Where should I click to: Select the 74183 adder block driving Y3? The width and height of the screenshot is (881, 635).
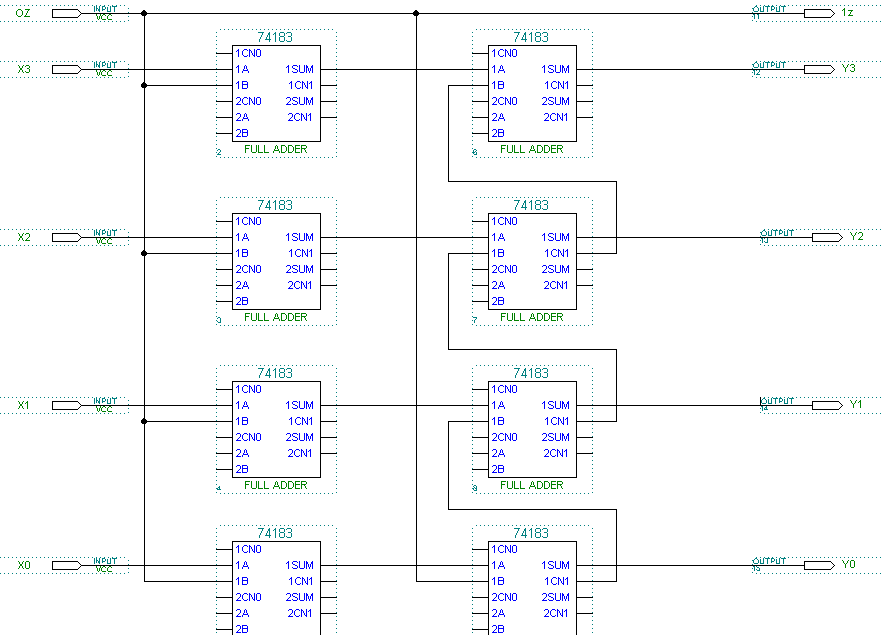[532, 93]
